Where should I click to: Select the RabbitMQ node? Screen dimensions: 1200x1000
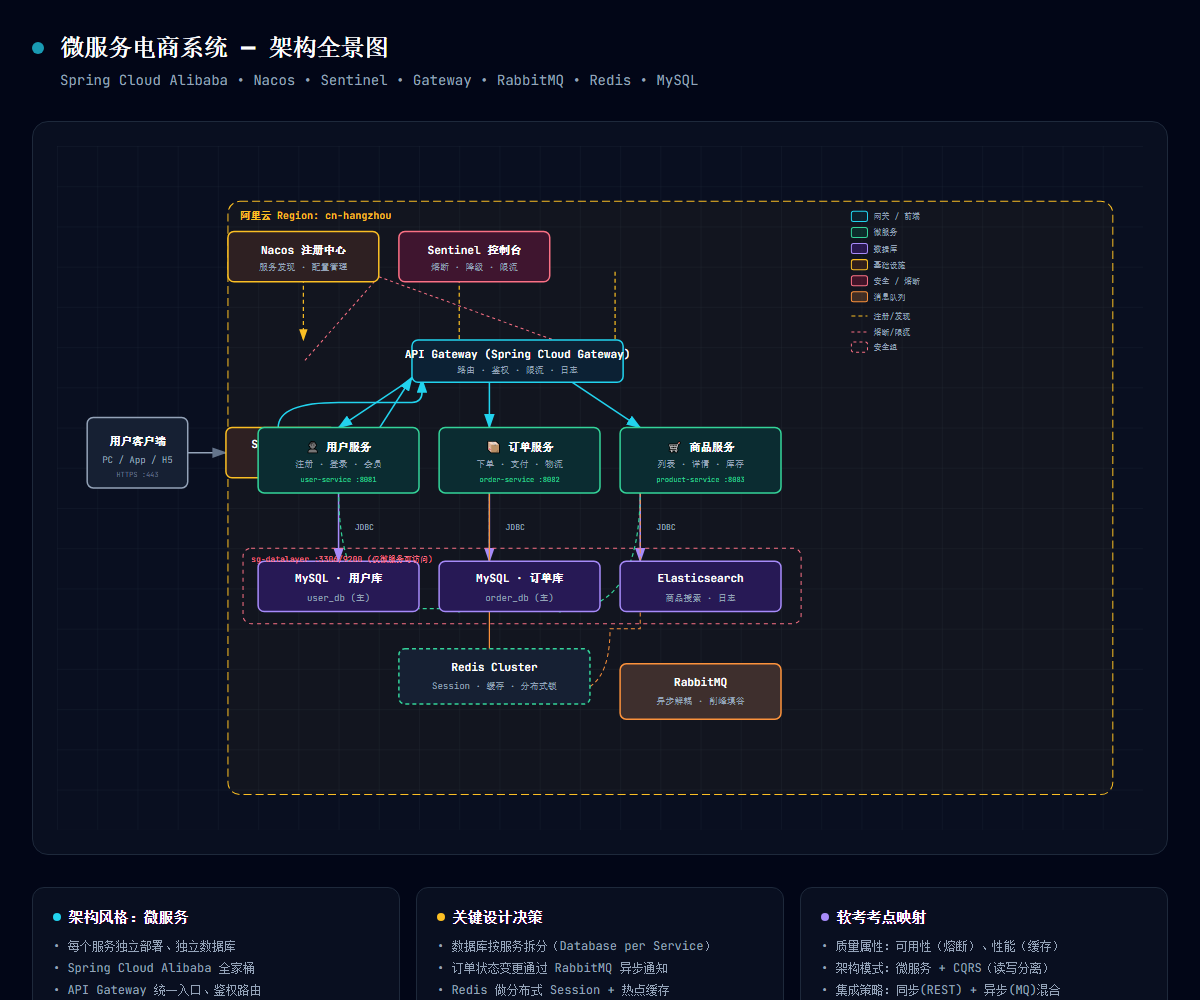[700, 691]
